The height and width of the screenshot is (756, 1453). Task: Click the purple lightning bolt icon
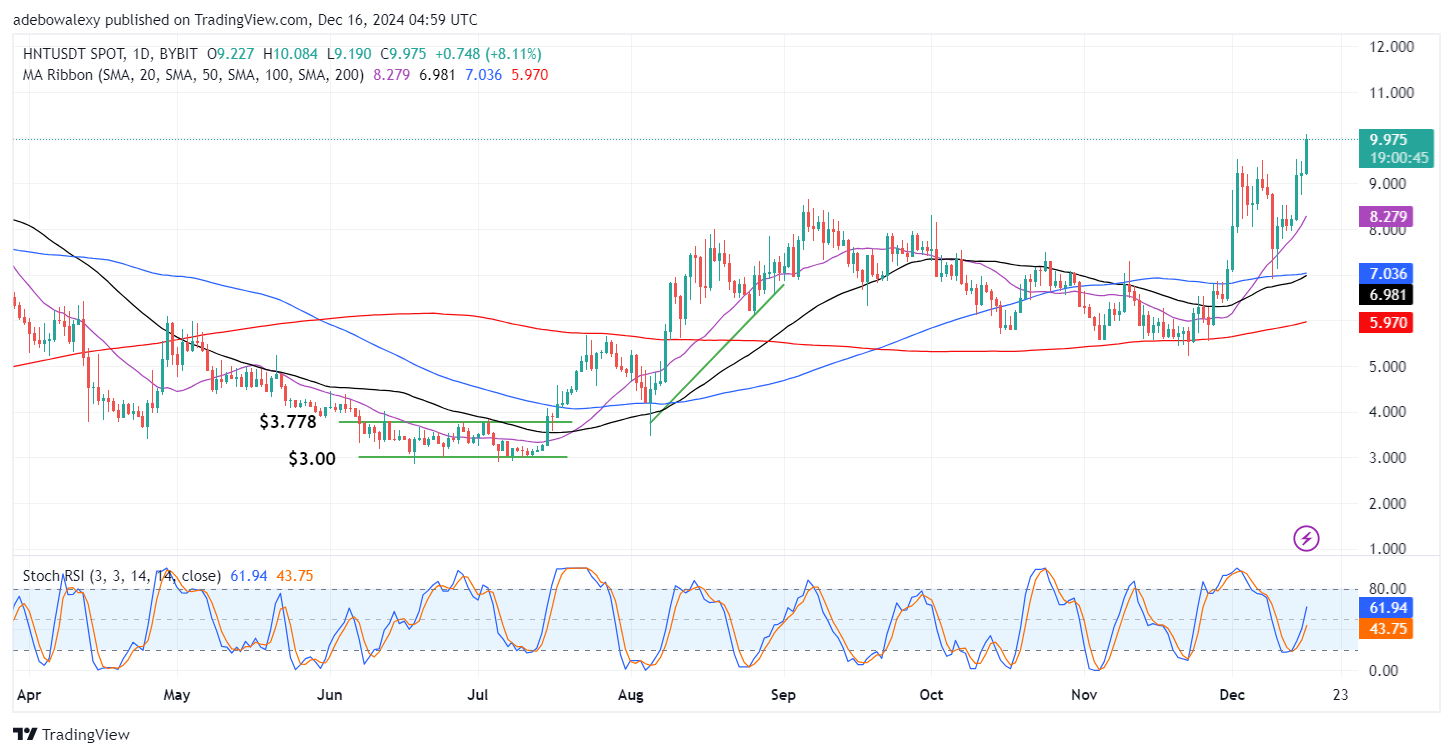[x=1307, y=539]
